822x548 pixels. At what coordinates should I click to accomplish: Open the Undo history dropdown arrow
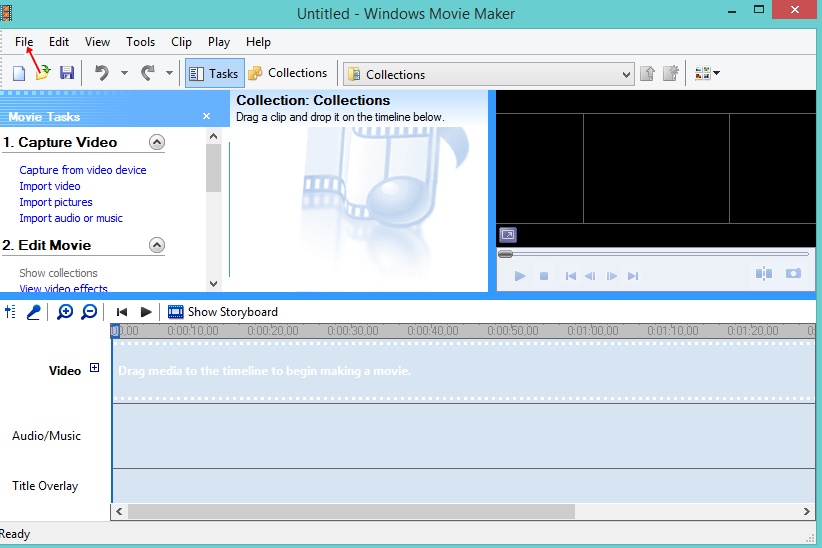pos(124,73)
